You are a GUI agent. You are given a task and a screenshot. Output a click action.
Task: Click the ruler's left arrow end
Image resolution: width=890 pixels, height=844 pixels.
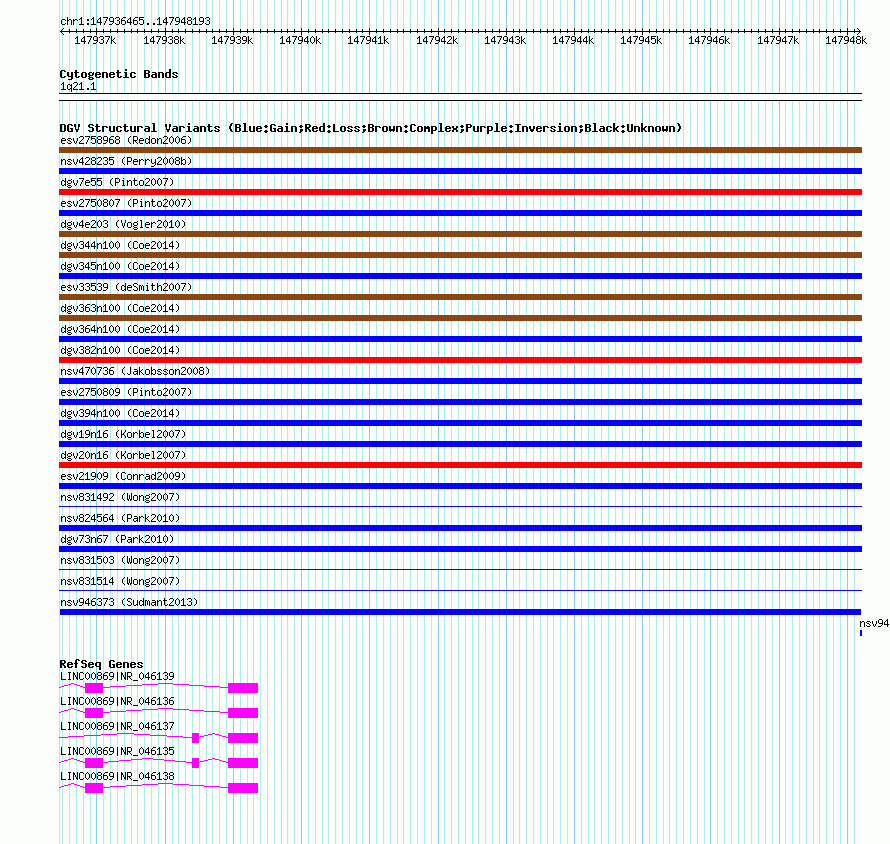point(62,32)
